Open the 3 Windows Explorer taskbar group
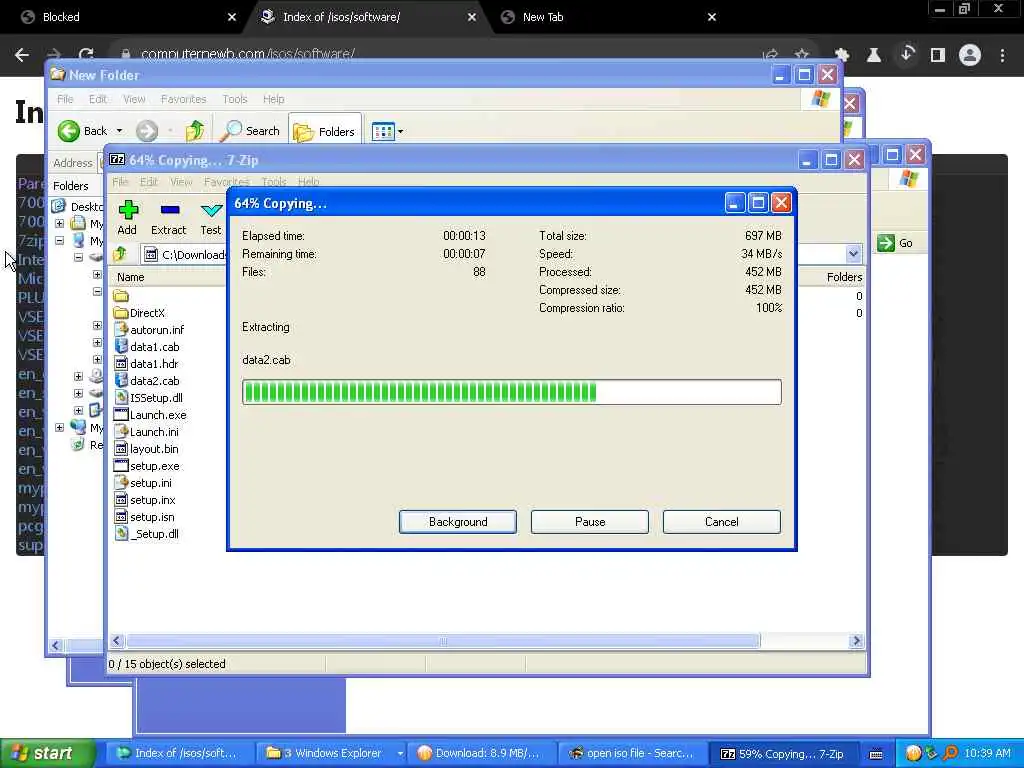The width and height of the screenshot is (1024, 768). click(x=332, y=754)
